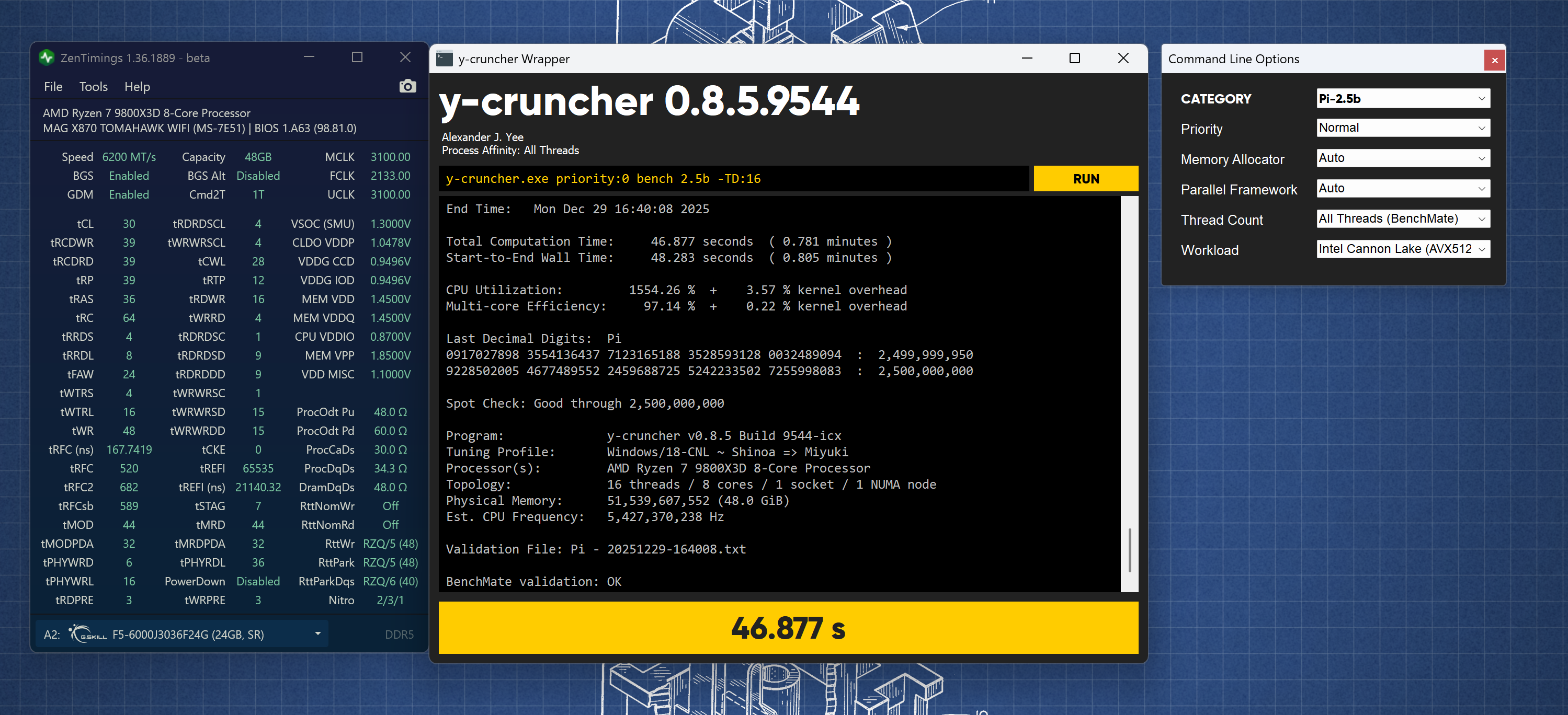Click the ZenTimings app logo icon
1568x715 pixels.
point(47,58)
